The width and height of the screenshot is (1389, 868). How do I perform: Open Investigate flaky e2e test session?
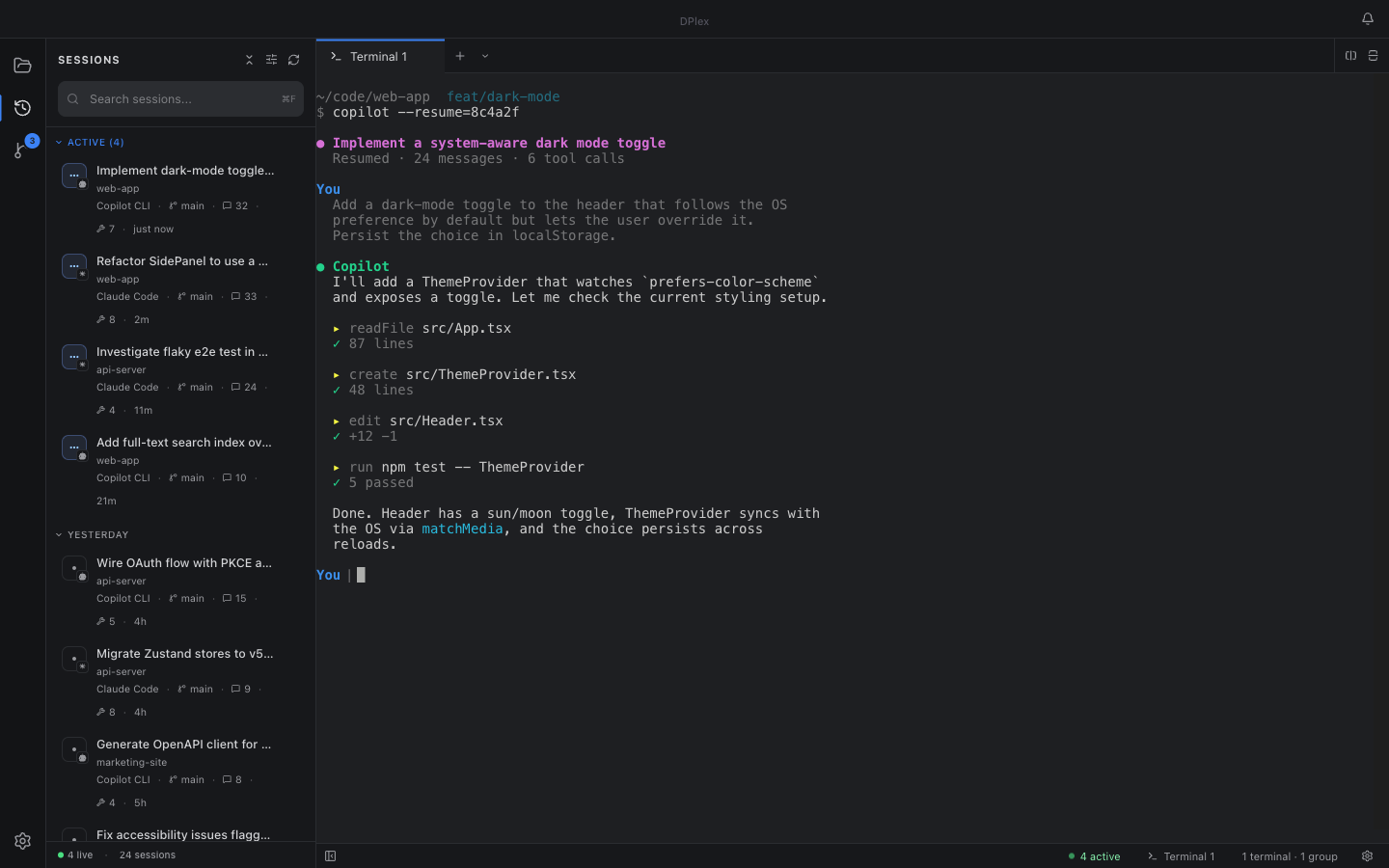(x=180, y=381)
